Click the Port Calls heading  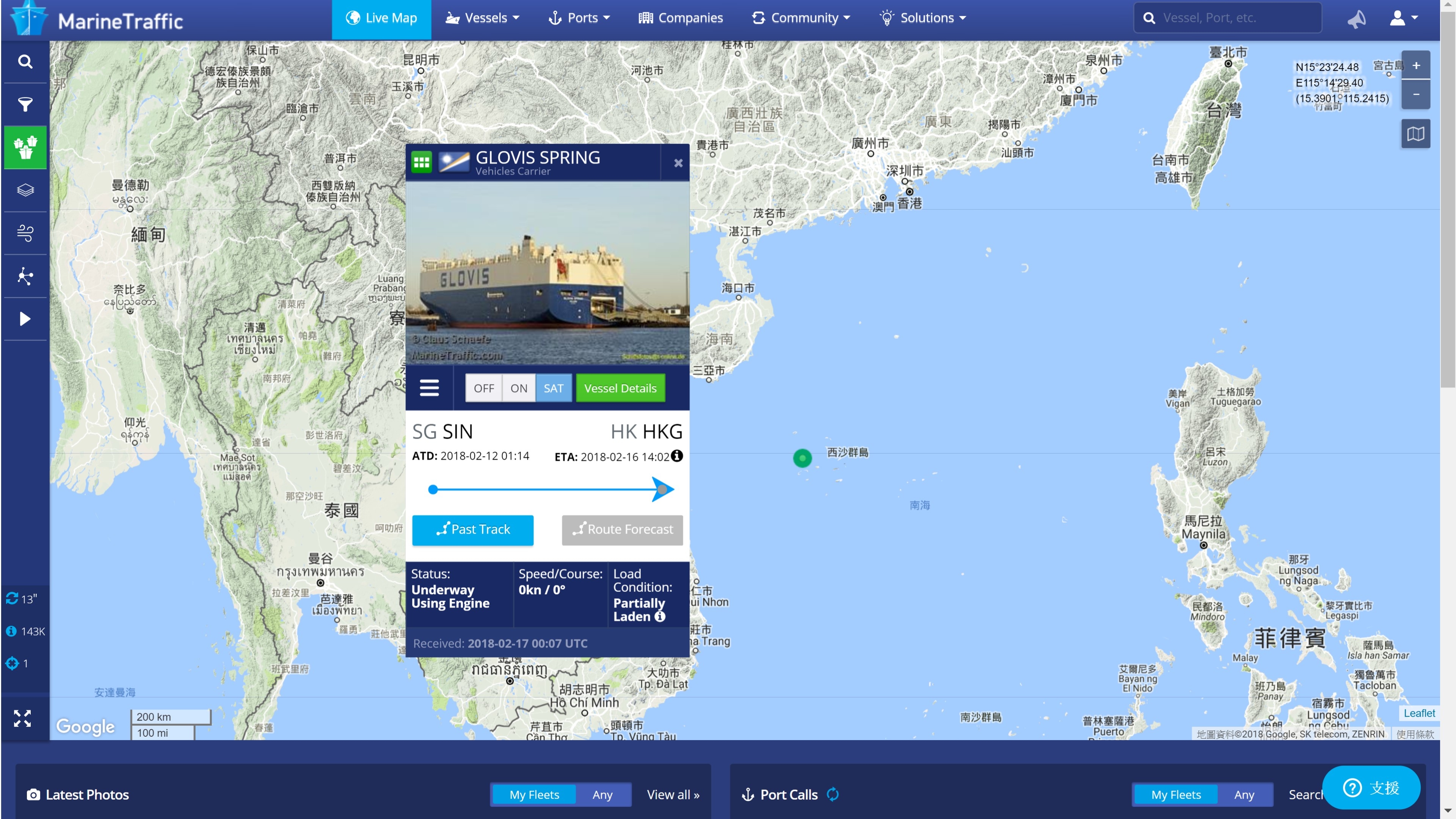(x=789, y=795)
